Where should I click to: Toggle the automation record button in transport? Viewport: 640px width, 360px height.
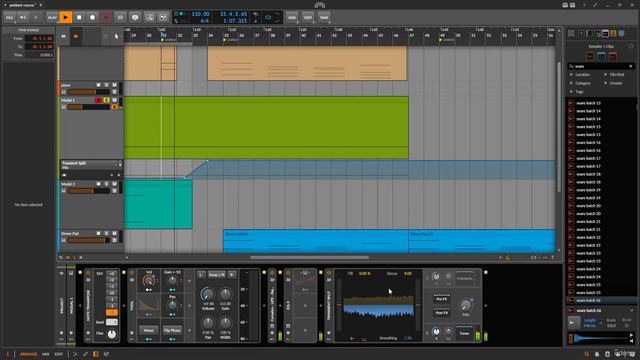click(x=106, y=18)
